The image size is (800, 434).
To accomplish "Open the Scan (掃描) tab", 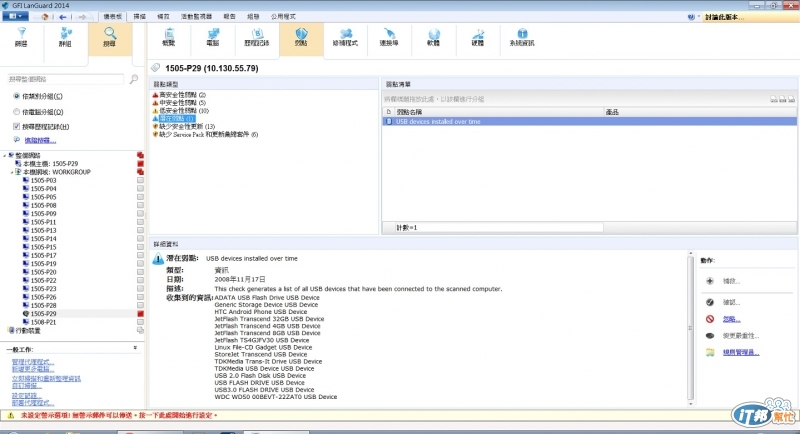I will 140,17.
